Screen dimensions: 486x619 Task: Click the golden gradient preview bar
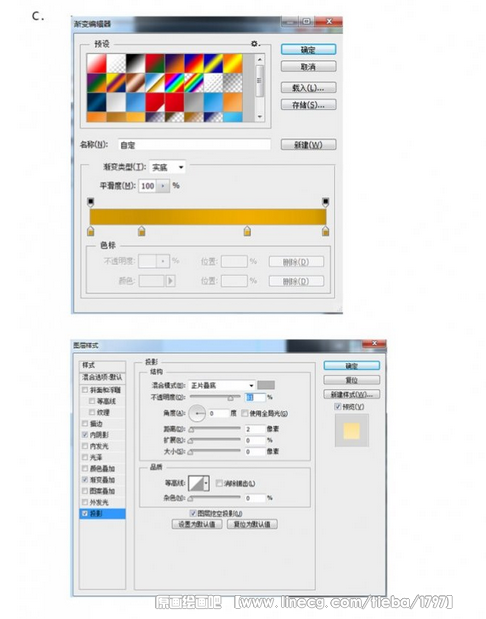click(208, 217)
